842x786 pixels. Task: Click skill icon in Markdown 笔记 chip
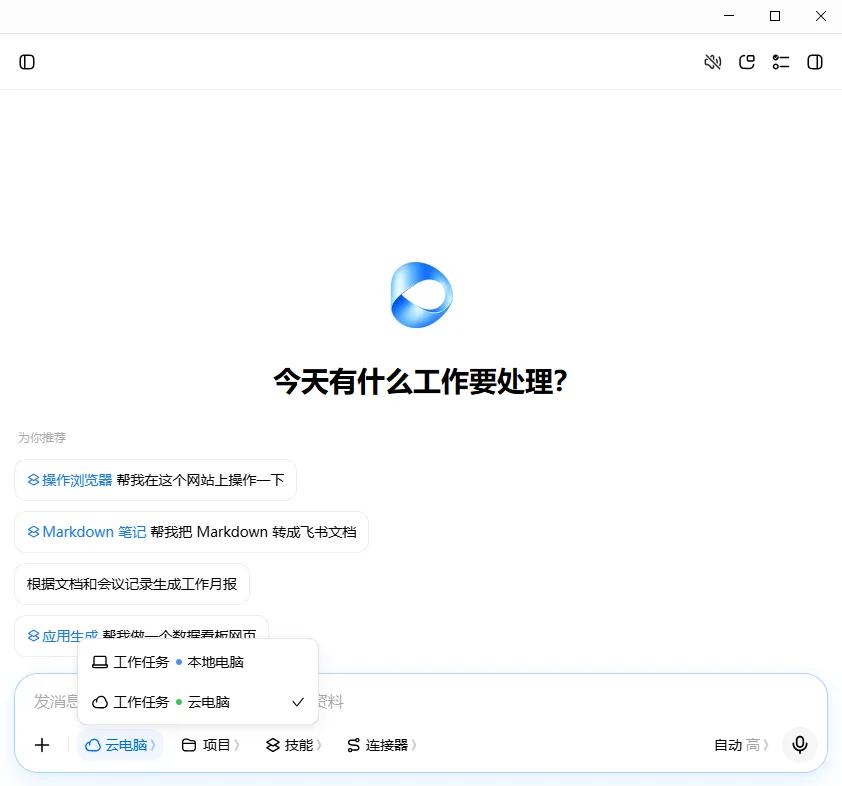click(33, 532)
